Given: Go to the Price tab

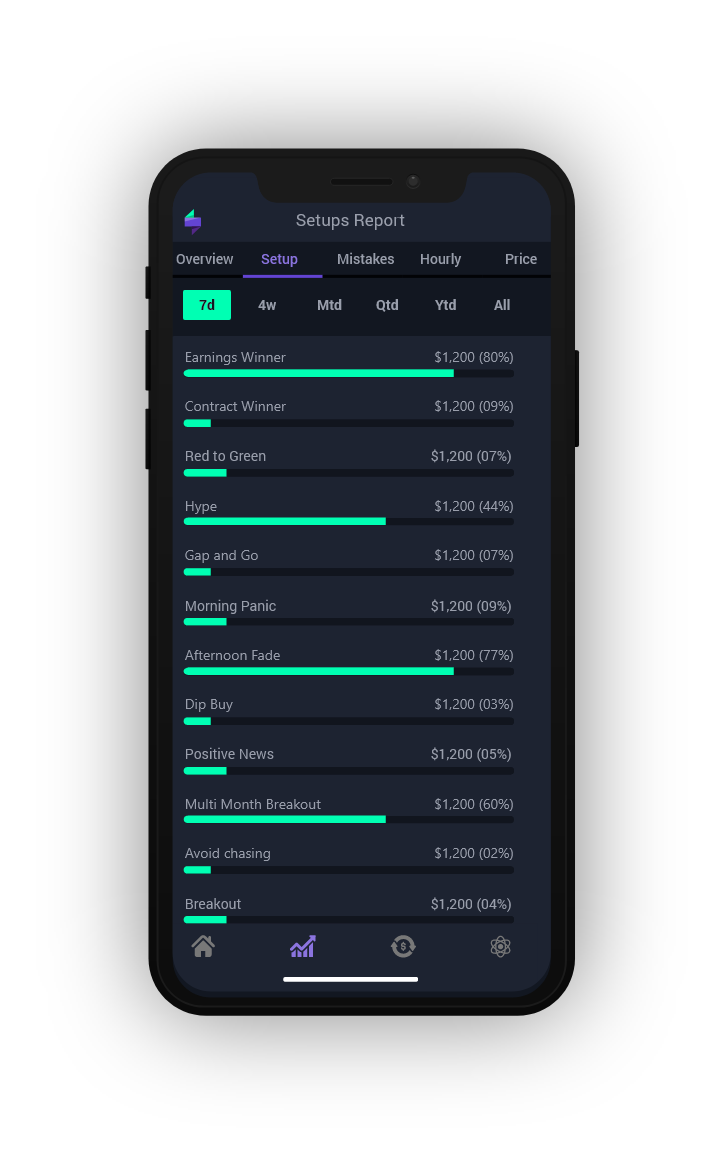Looking at the screenshot, I should pos(520,259).
